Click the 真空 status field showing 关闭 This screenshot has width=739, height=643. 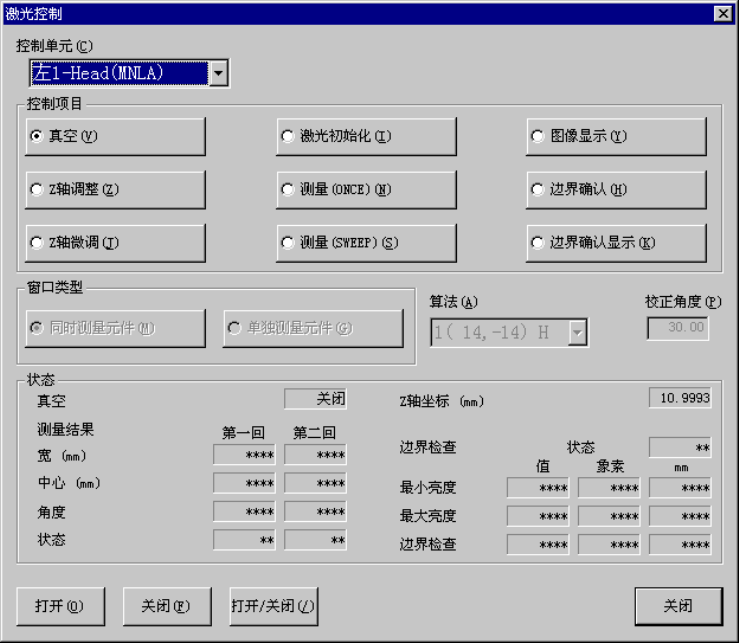tap(315, 399)
